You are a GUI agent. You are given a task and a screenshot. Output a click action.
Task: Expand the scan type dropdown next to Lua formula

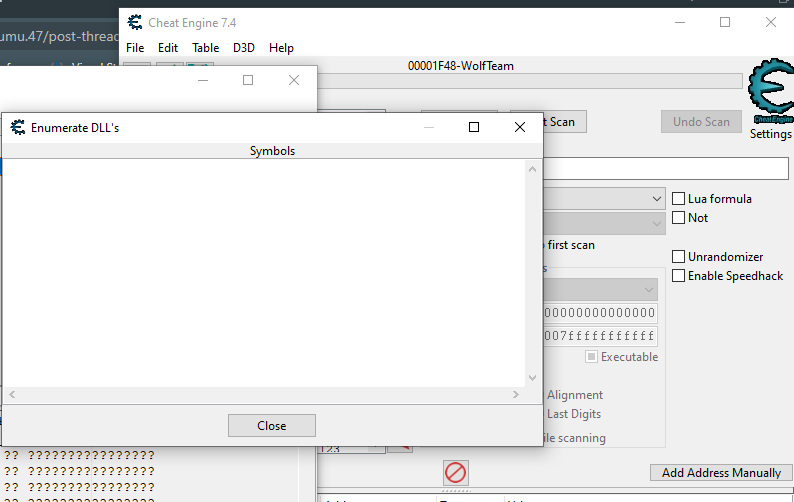click(656, 199)
